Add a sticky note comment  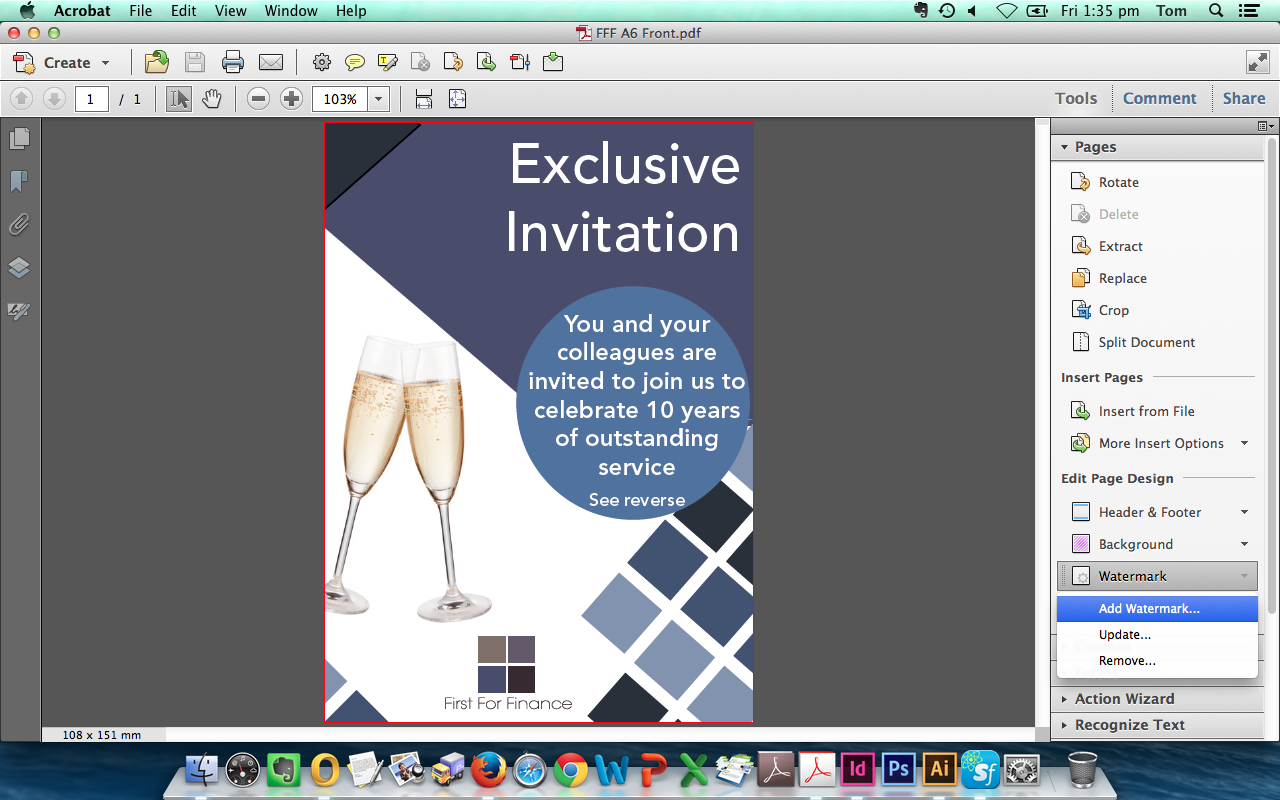[355, 62]
